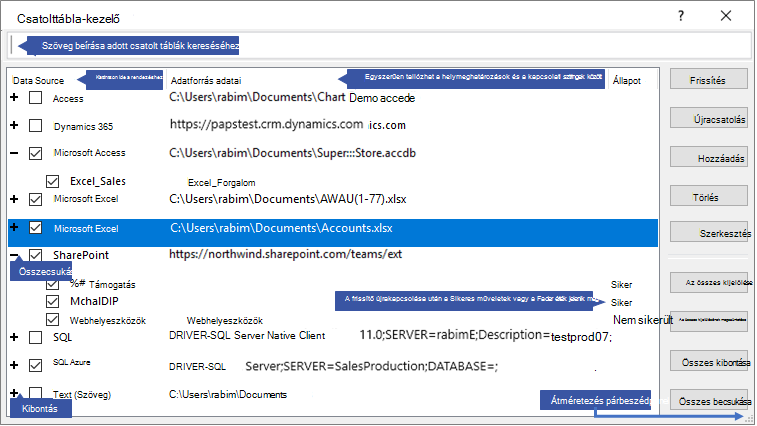Click the Összes becsukása button
This screenshot has height=426, width=757.
coord(708,401)
